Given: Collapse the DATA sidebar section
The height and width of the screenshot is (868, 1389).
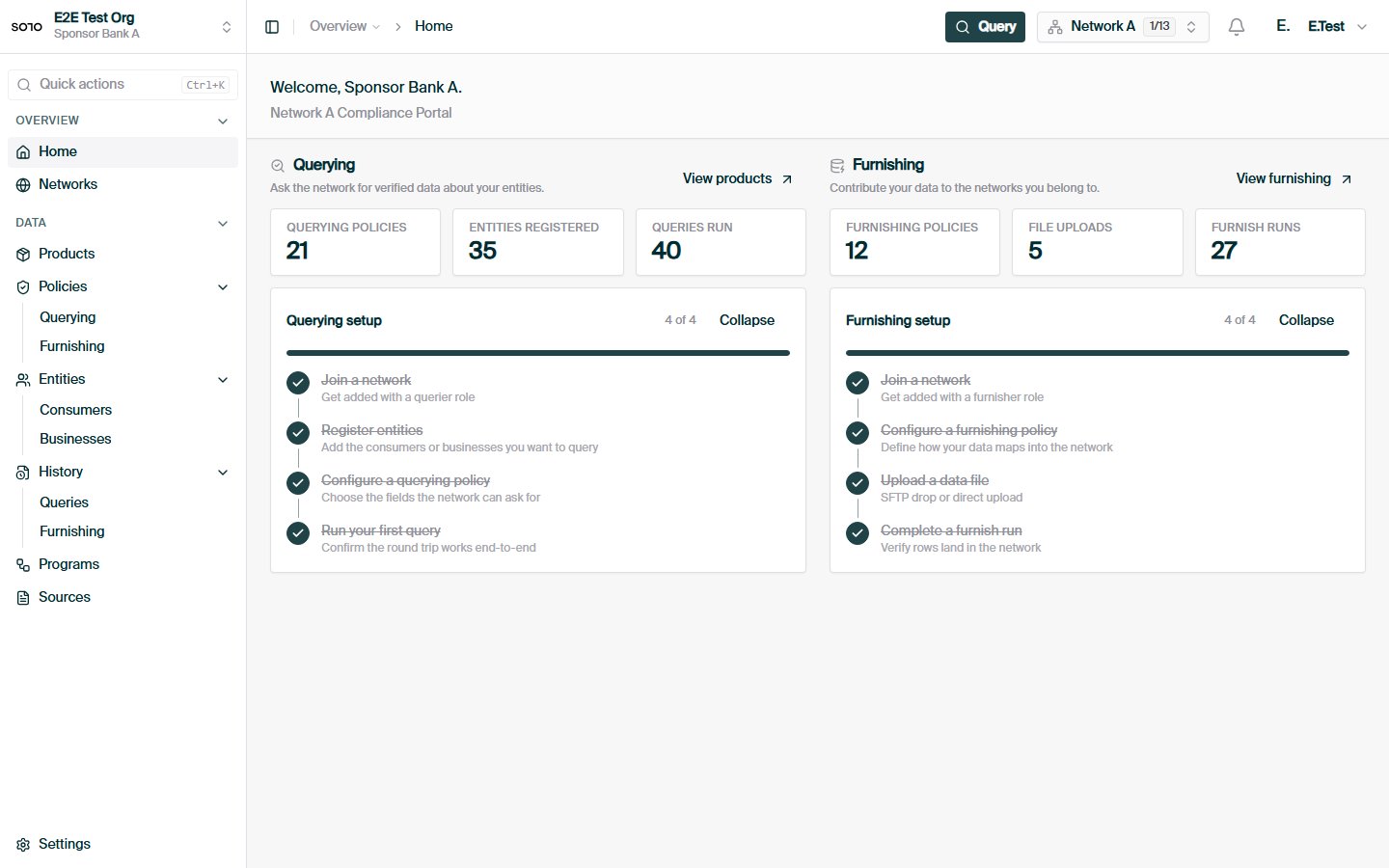Looking at the screenshot, I should pyautogui.click(x=223, y=224).
